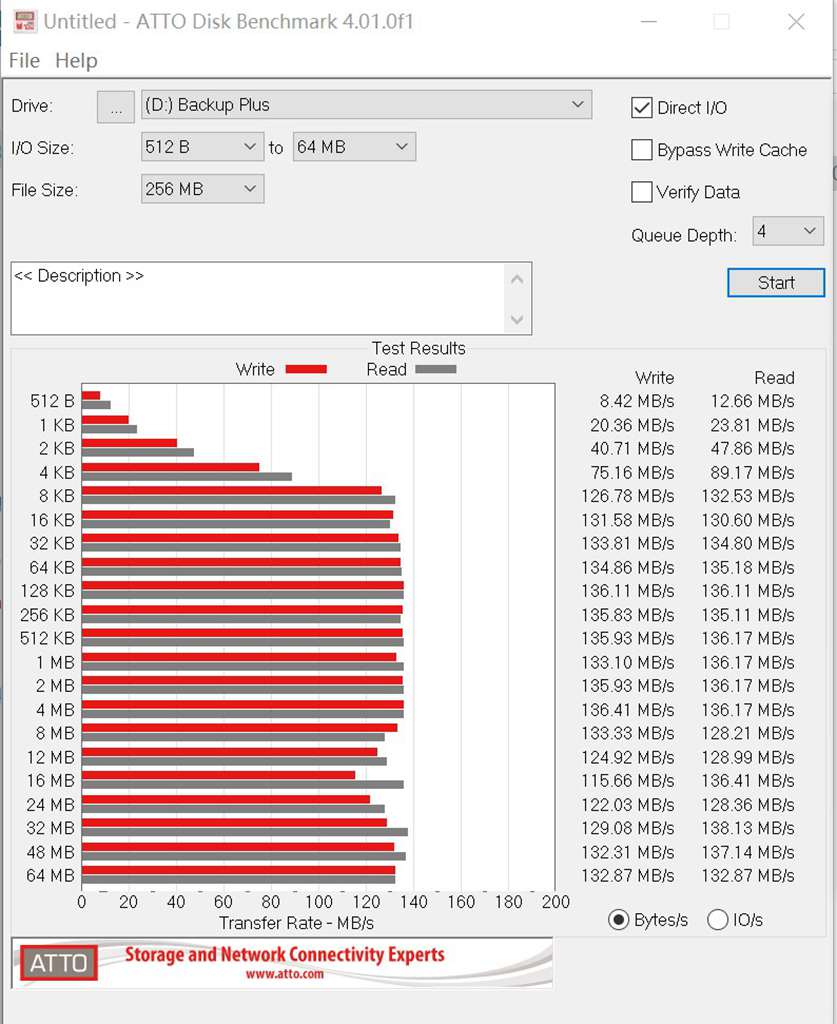Disable Direct I/O
This screenshot has width=837, height=1024.
[641, 107]
